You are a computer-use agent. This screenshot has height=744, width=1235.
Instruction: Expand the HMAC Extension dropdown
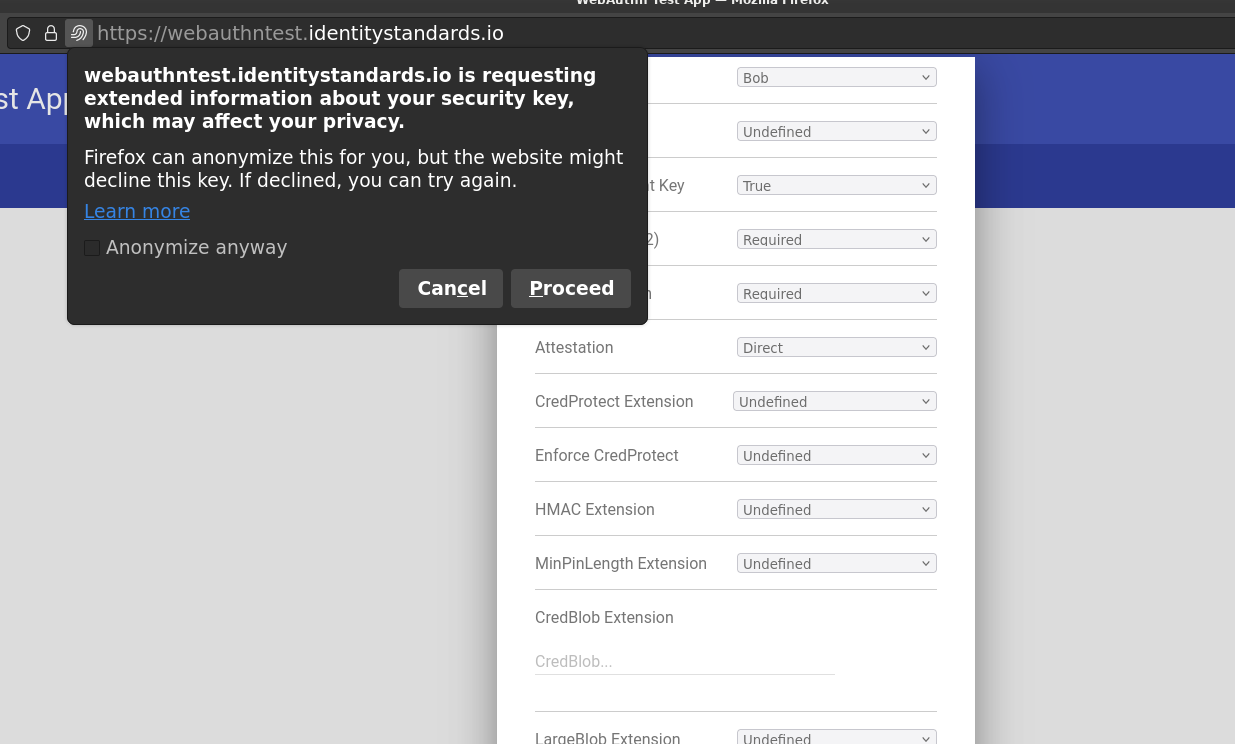(837, 509)
